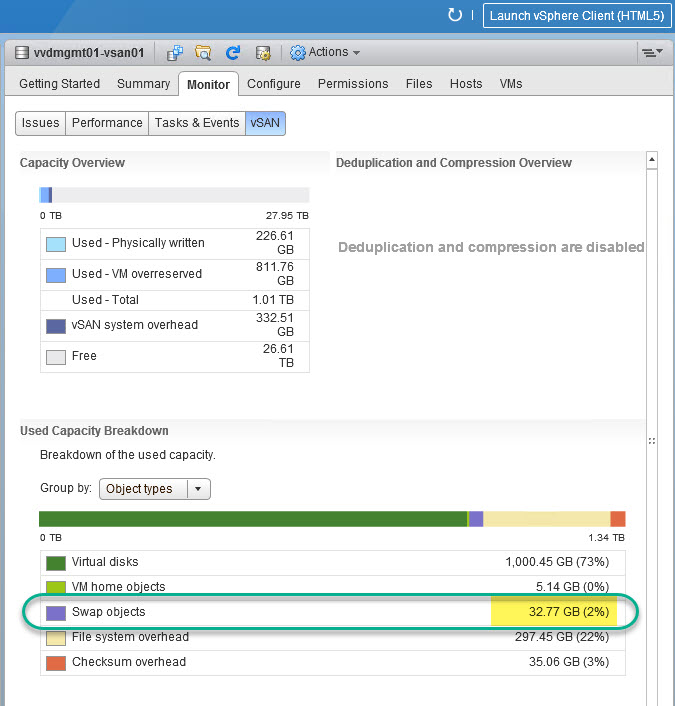Click the Virtual disks green legend swatch
Screen dimensions: 675x706
click(56, 562)
